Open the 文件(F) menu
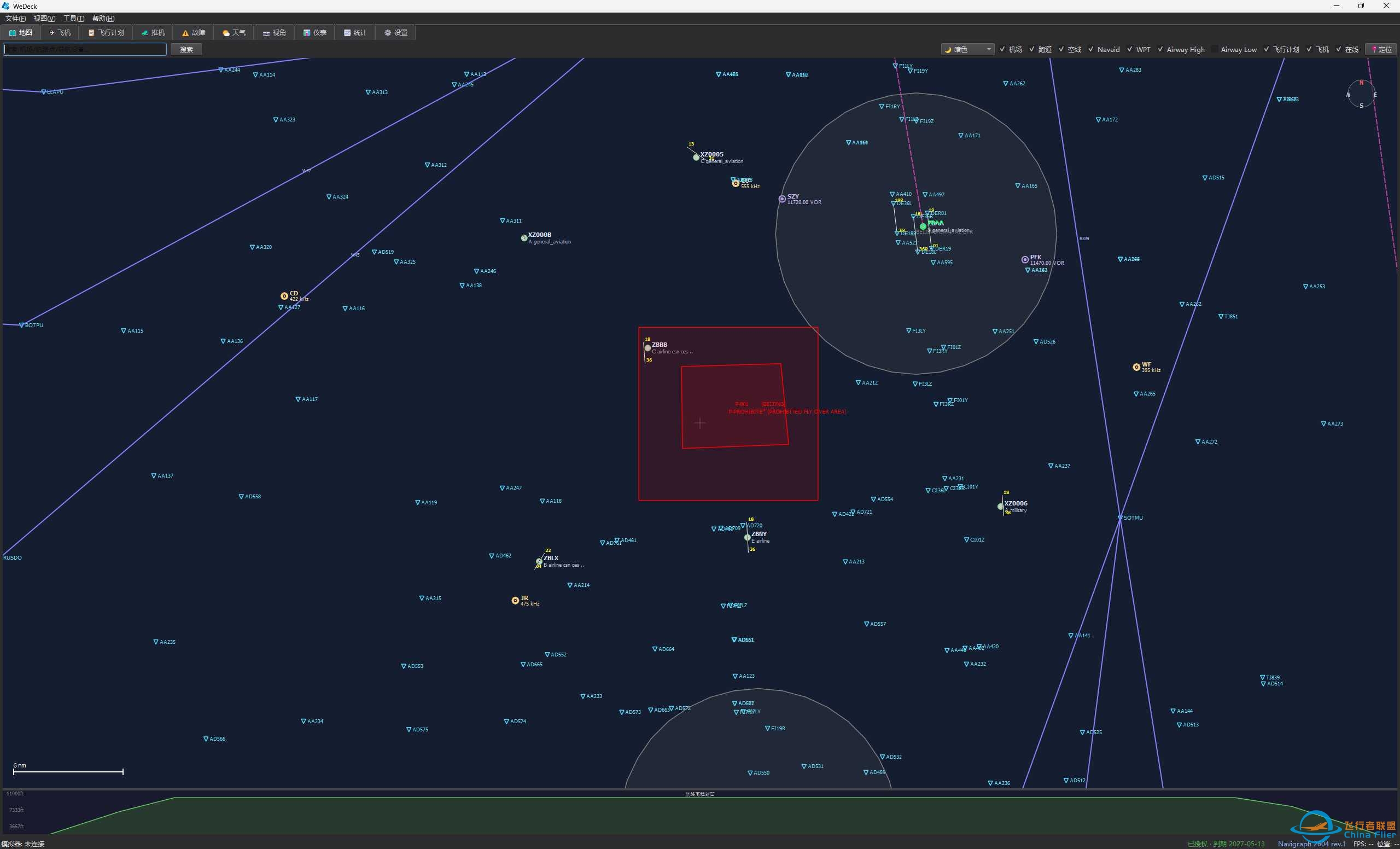The height and width of the screenshot is (849, 1400). coord(15,18)
